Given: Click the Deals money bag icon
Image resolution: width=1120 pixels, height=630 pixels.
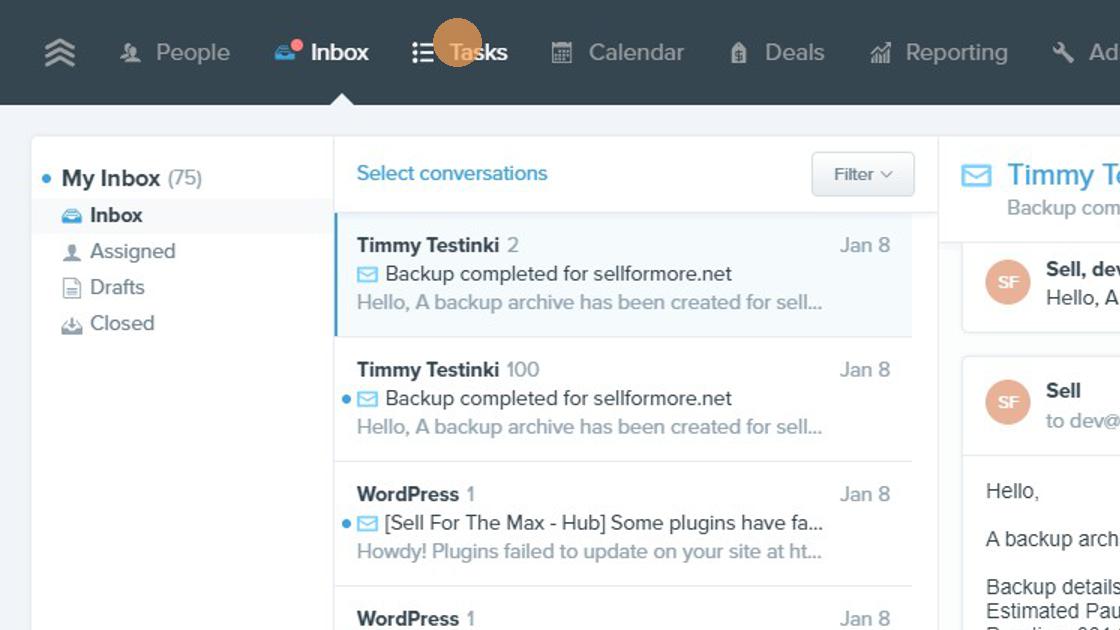Looking at the screenshot, I should tap(739, 52).
